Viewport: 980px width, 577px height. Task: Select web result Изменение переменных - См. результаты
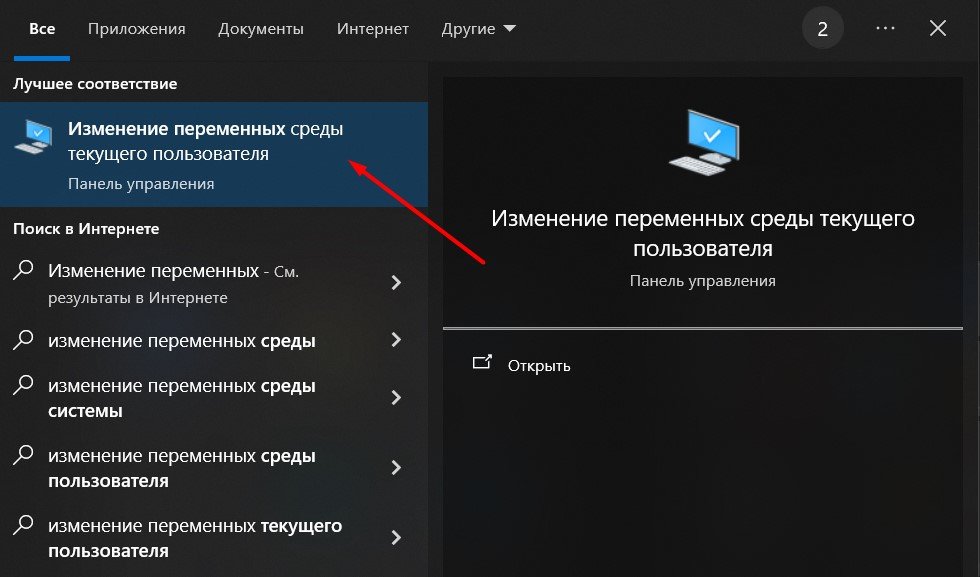point(214,283)
